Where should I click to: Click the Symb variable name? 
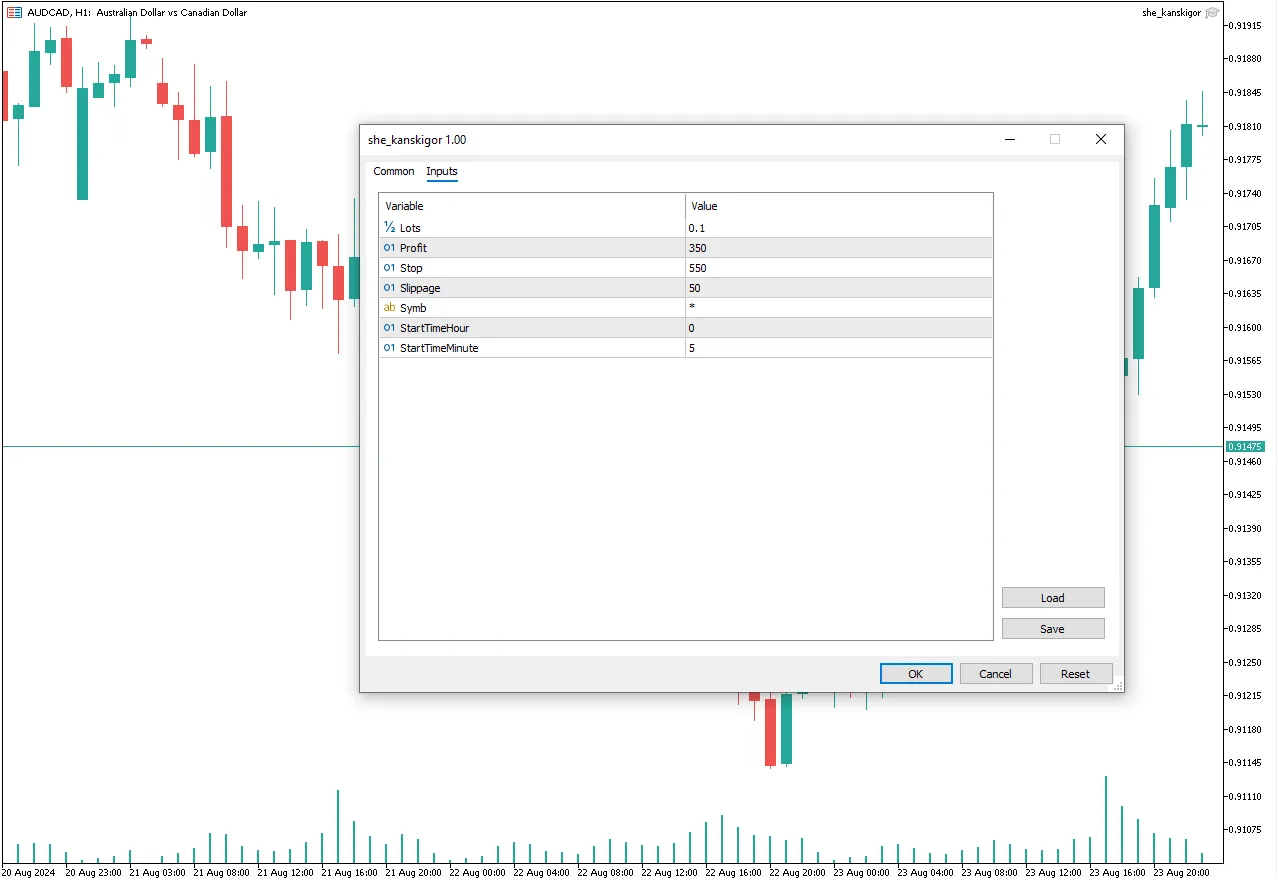pos(413,308)
